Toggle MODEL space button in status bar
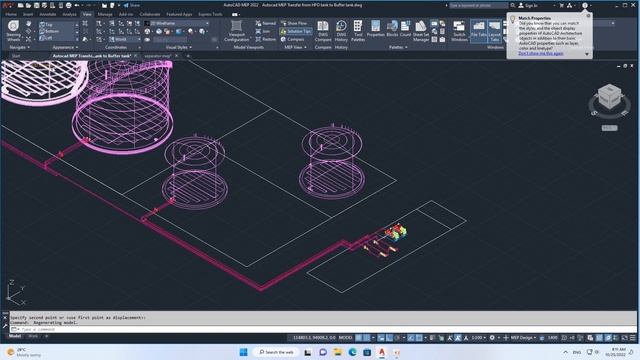Image resolution: width=640 pixels, height=360 pixels. pyautogui.click(x=345, y=338)
